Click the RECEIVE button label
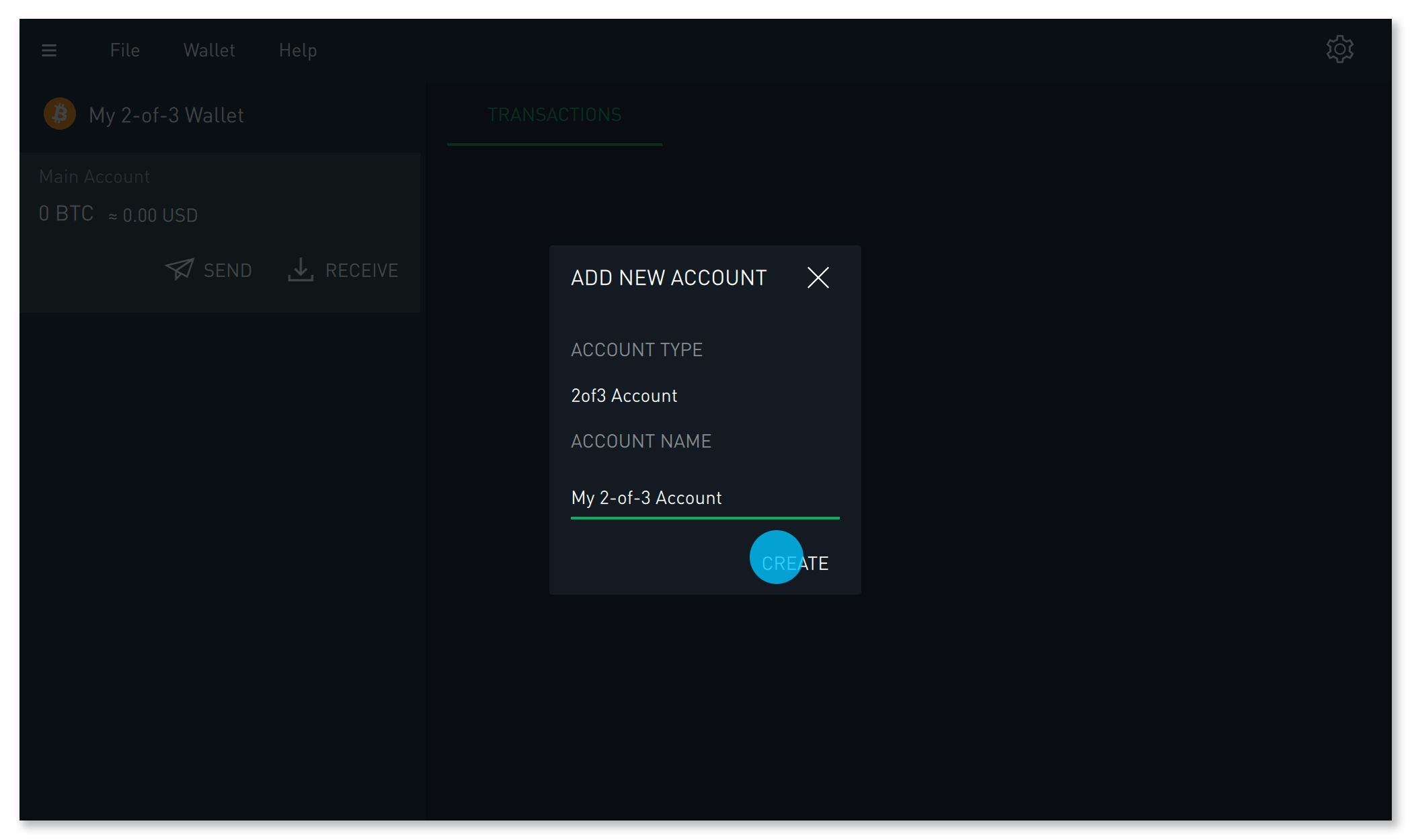 (x=362, y=271)
